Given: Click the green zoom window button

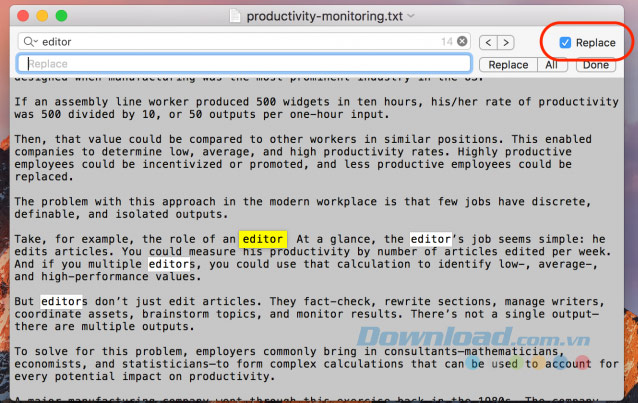Looking at the screenshot, I should pos(61,16).
